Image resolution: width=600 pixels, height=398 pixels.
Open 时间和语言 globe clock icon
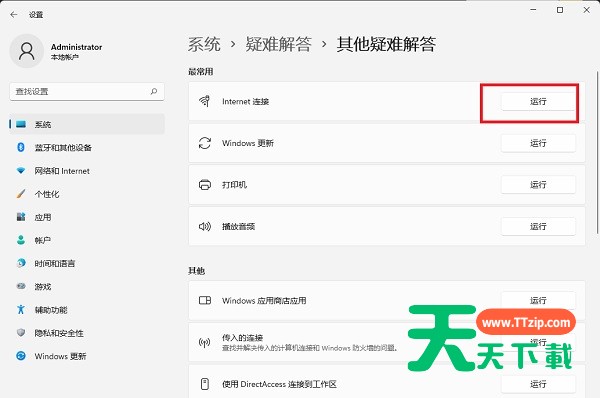(21, 263)
